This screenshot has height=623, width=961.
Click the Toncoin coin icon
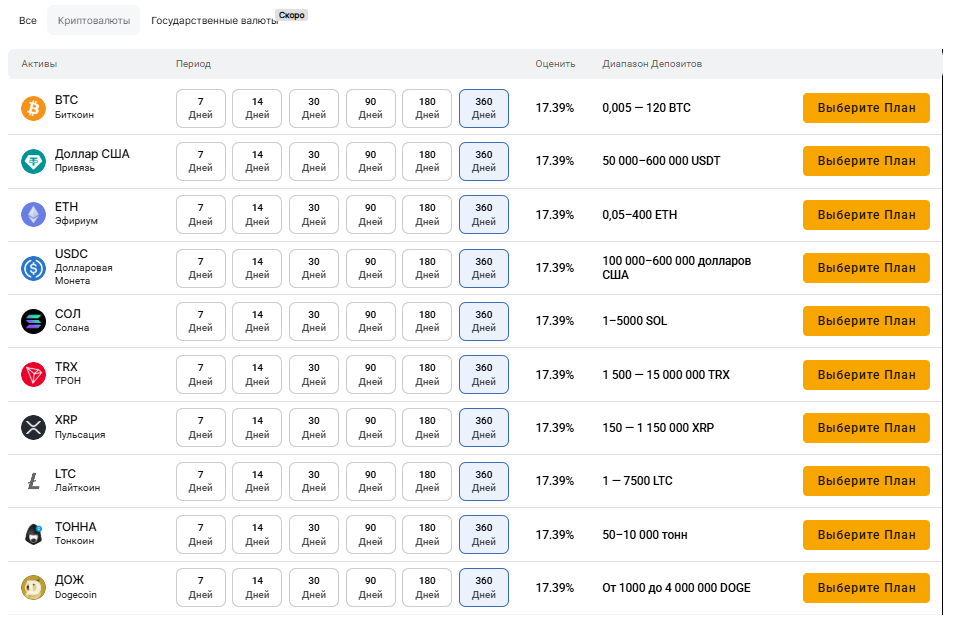pos(34,534)
